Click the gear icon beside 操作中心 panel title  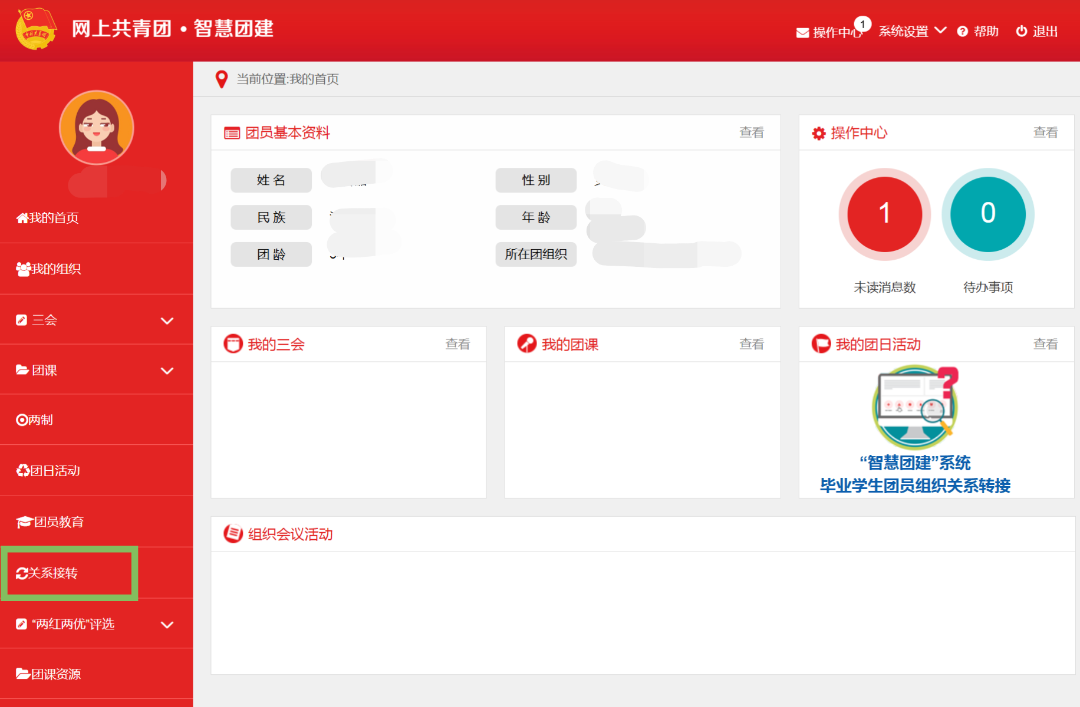coord(819,133)
